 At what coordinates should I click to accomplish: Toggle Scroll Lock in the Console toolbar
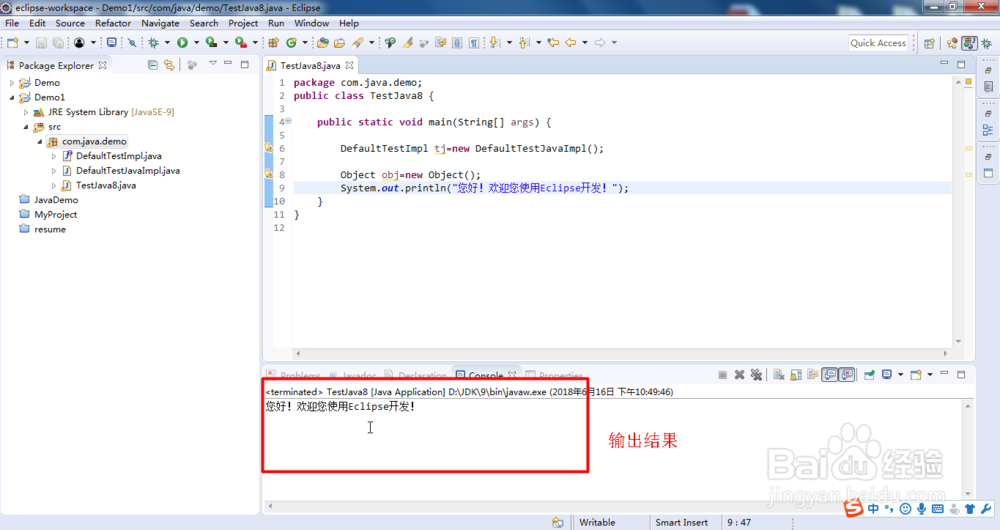pyautogui.click(x=796, y=375)
